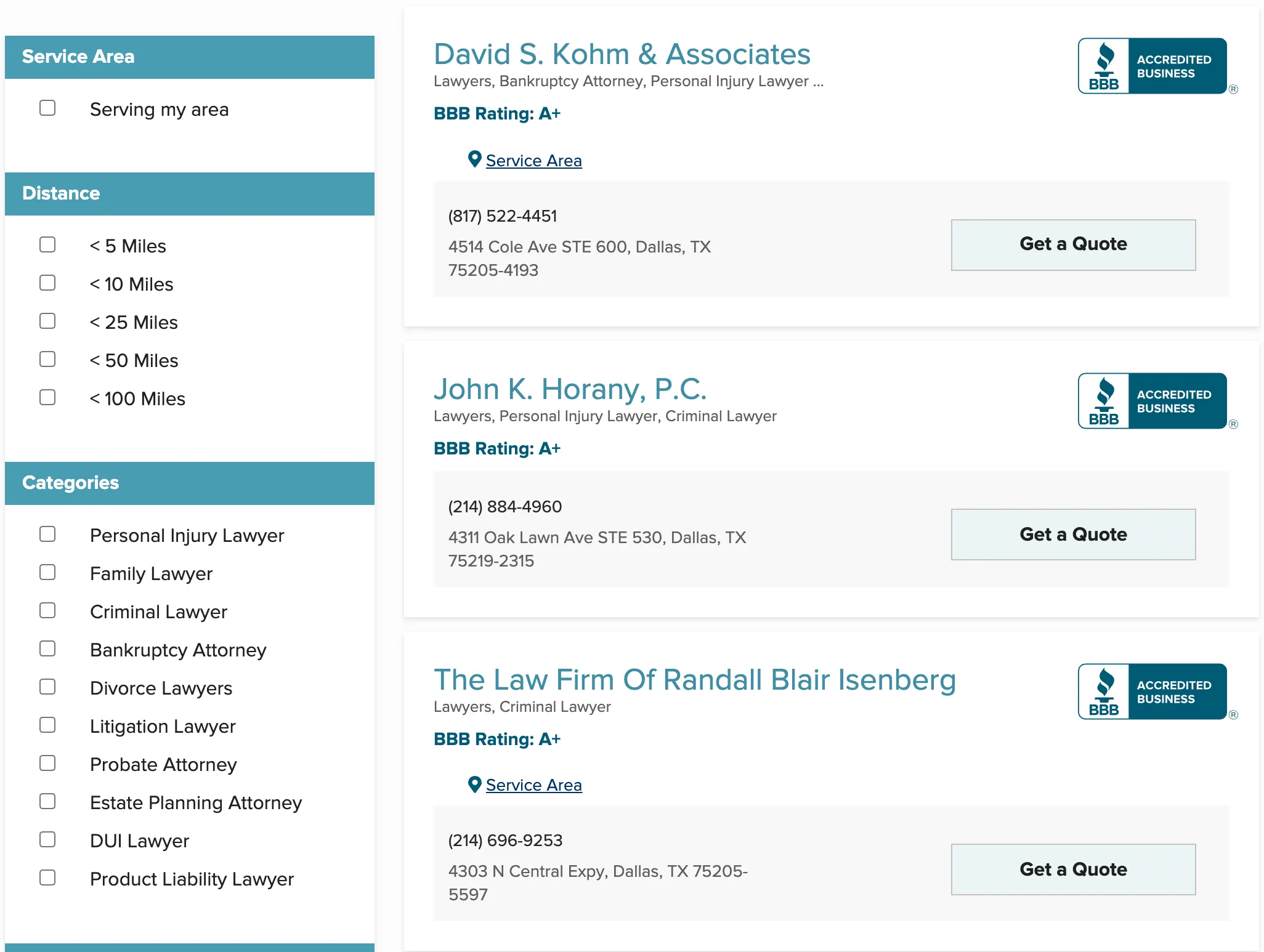
Task: Get a Quote from Randall Blair Isenberg
Action: pos(1073,869)
